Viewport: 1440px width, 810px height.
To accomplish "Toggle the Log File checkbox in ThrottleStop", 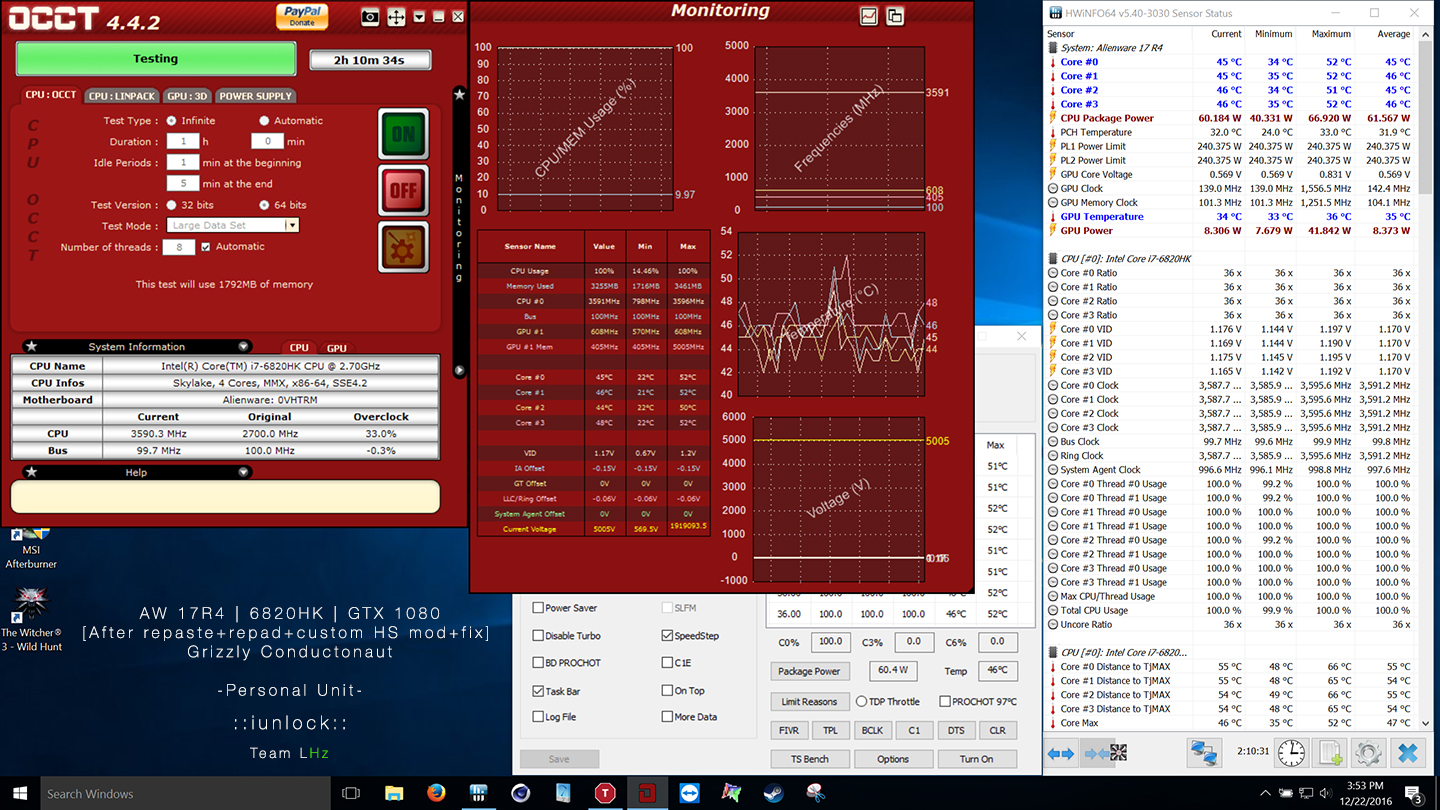I will pyautogui.click(x=538, y=717).
